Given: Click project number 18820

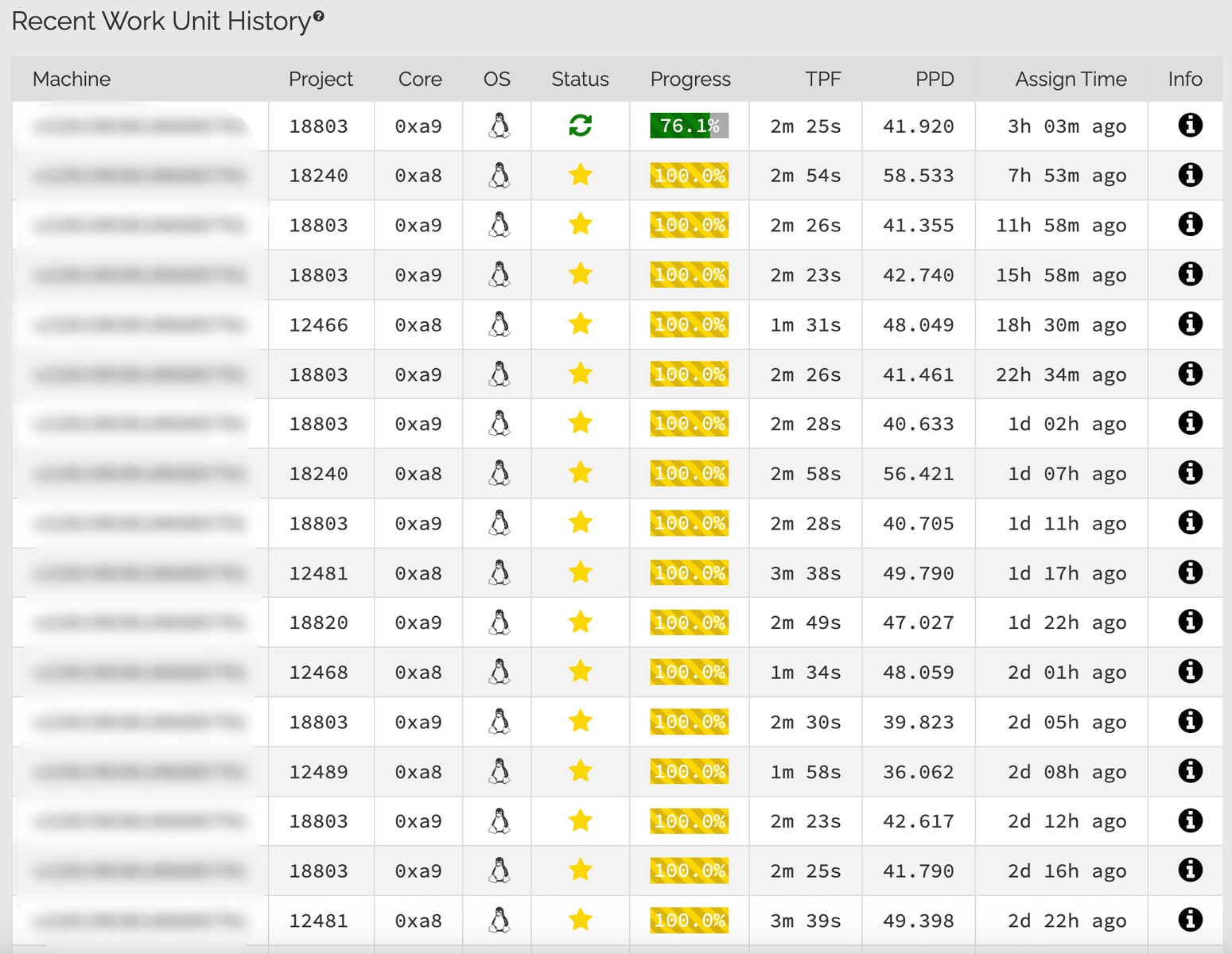Looking at the screenshot, I should click(x=318, y=623).
